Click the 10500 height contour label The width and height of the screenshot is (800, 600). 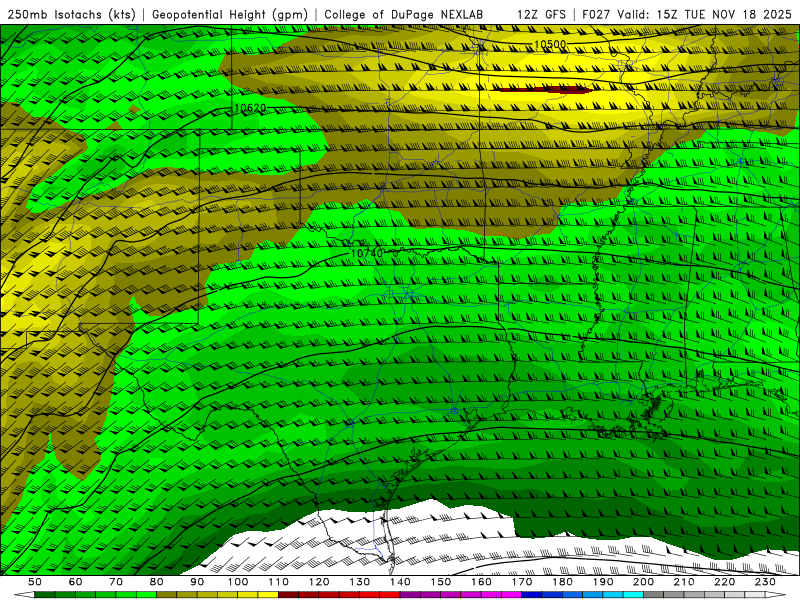550,44
